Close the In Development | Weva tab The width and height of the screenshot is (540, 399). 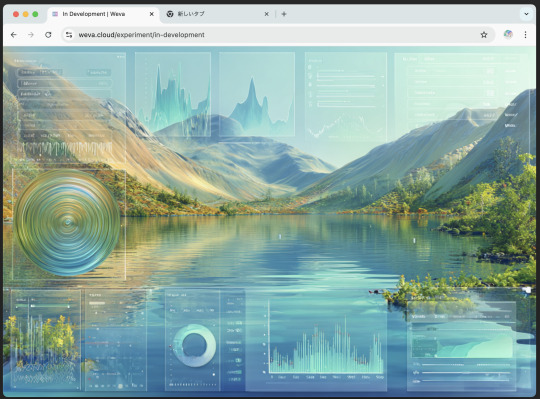[x=152, y=14]
